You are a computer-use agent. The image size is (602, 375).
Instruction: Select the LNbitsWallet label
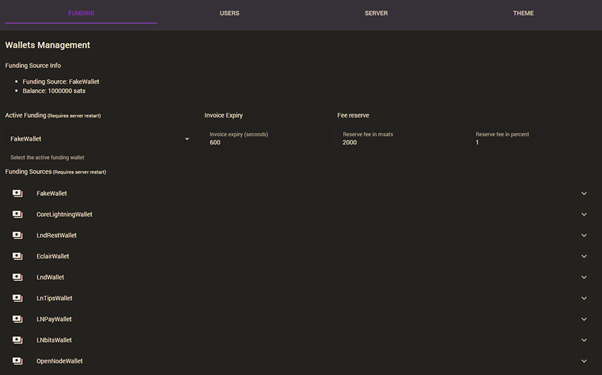[x=54, y=340]
